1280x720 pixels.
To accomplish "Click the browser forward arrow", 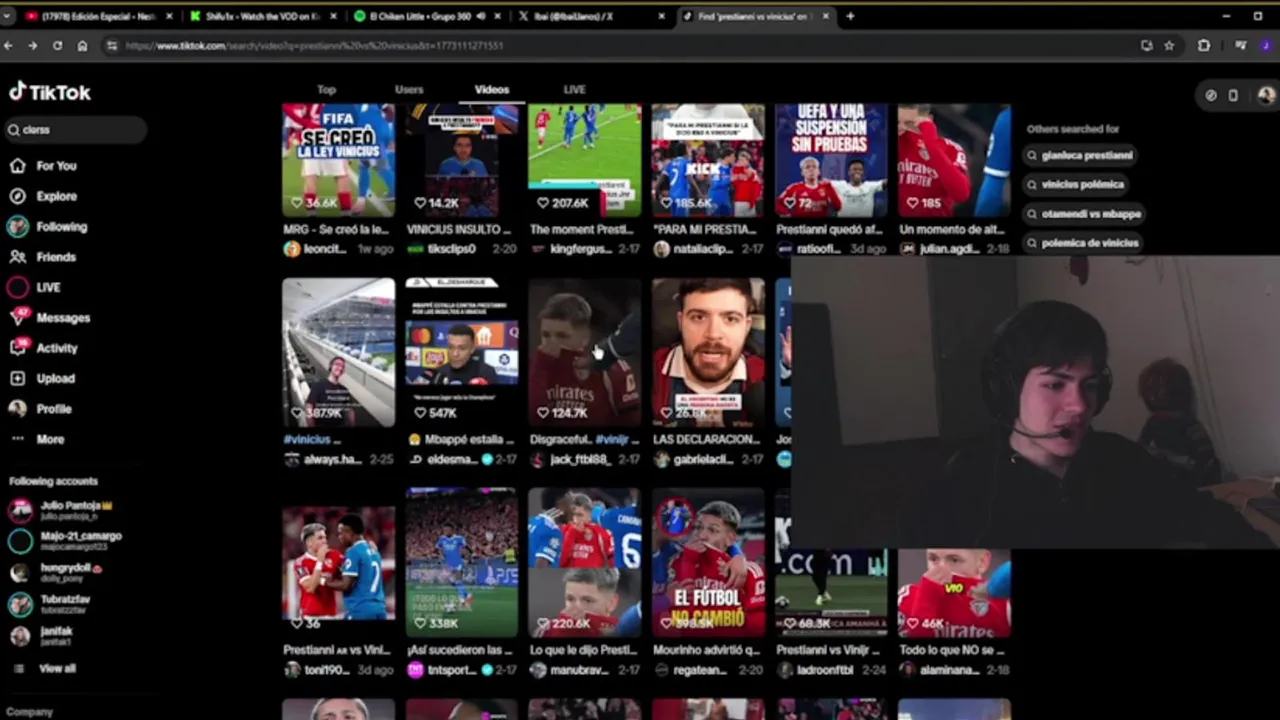I will point(33,45).
